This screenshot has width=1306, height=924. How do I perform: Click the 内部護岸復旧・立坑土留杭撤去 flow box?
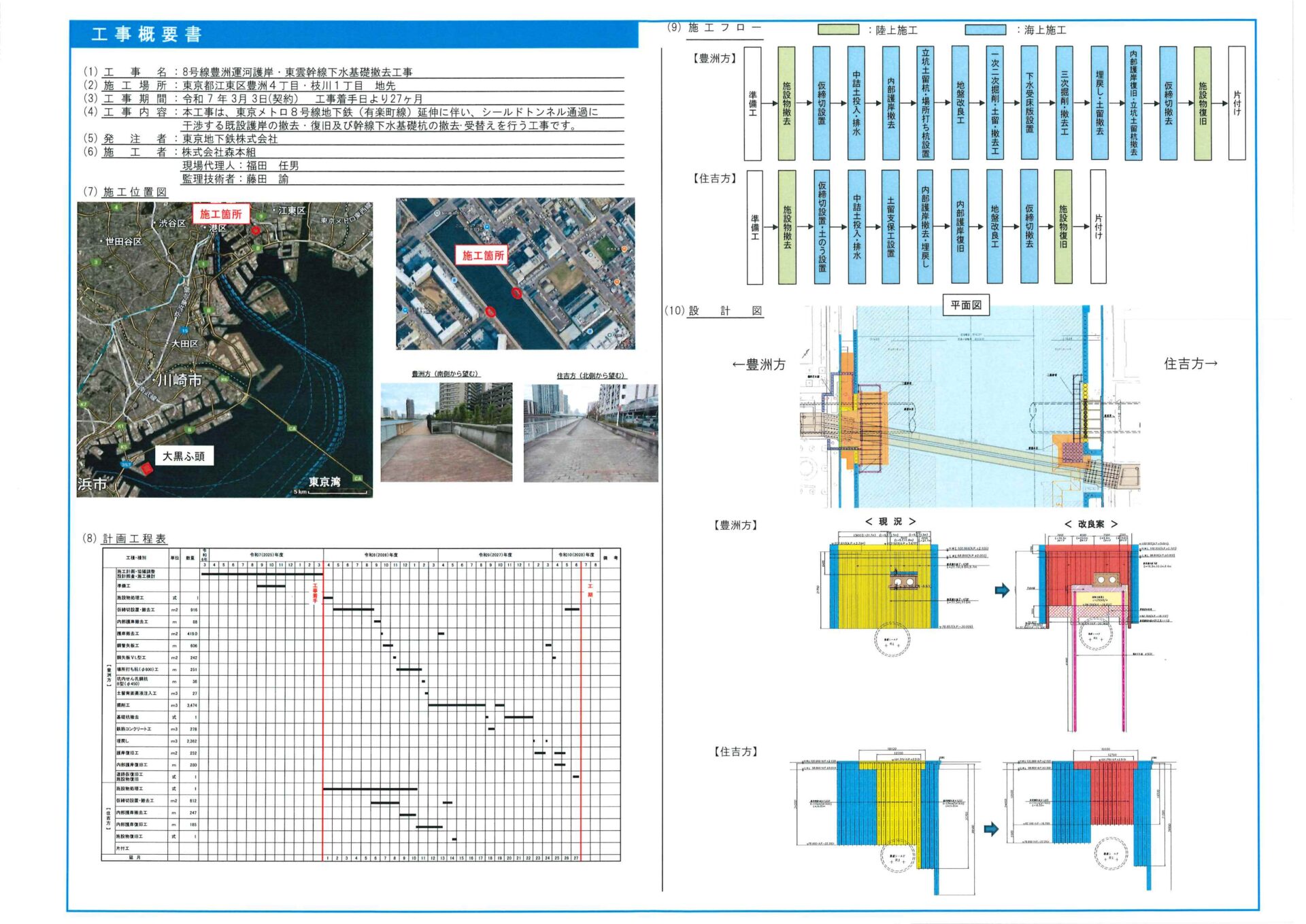1134,103
